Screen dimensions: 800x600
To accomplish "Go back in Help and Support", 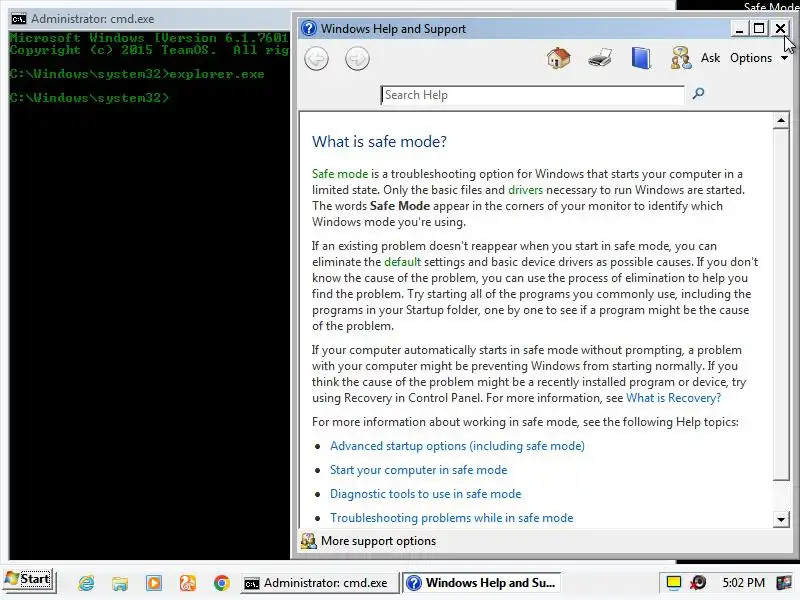I will coord(316,59).
